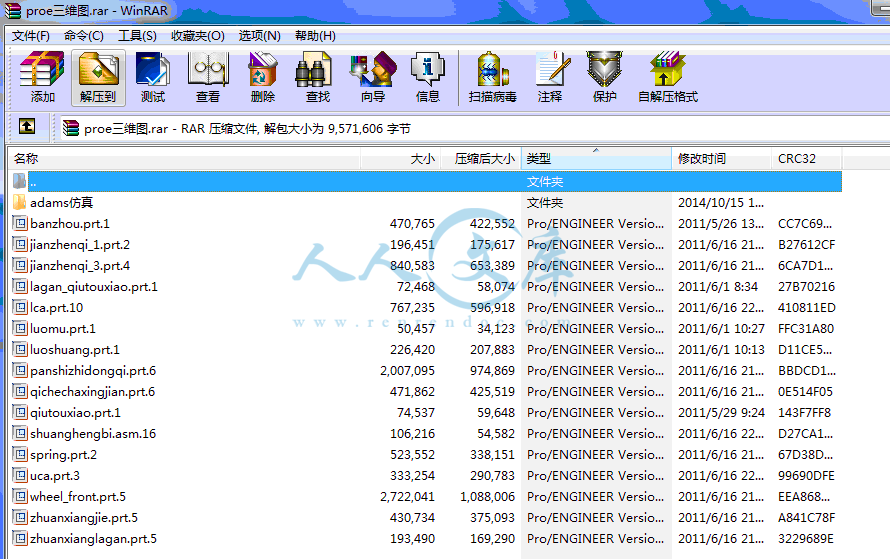Open the 工具(S) menu
The image size is (890, 559).
pyautogui.click(x=137, y=36)
